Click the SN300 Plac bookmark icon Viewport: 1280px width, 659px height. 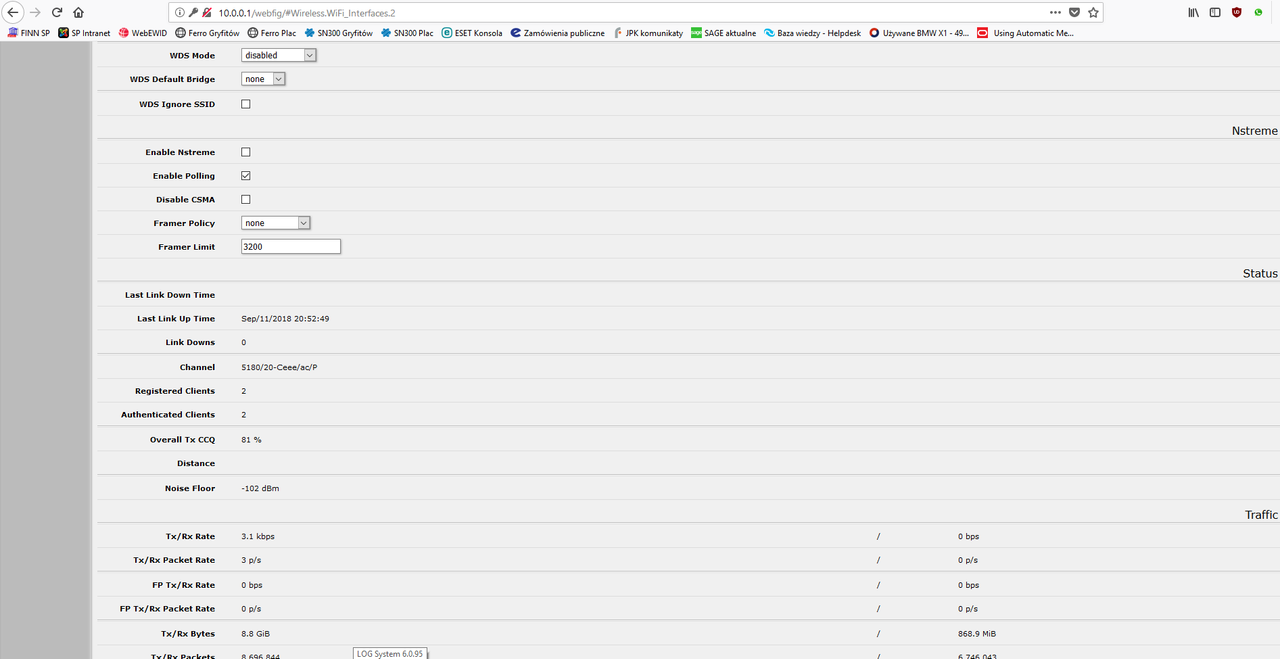click(386, 33)
